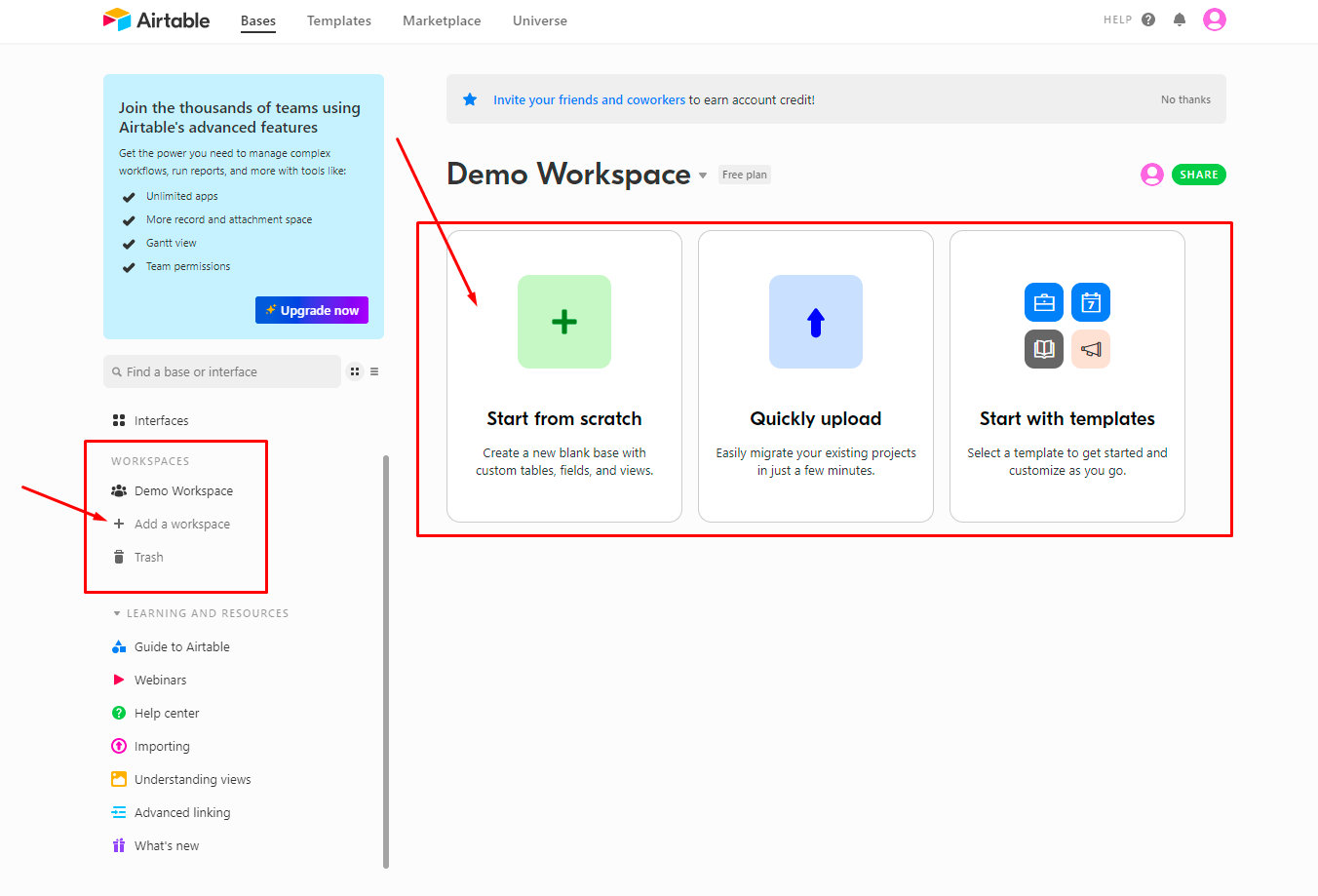
Task: Click the calendar template icon
Action: 1091,302
